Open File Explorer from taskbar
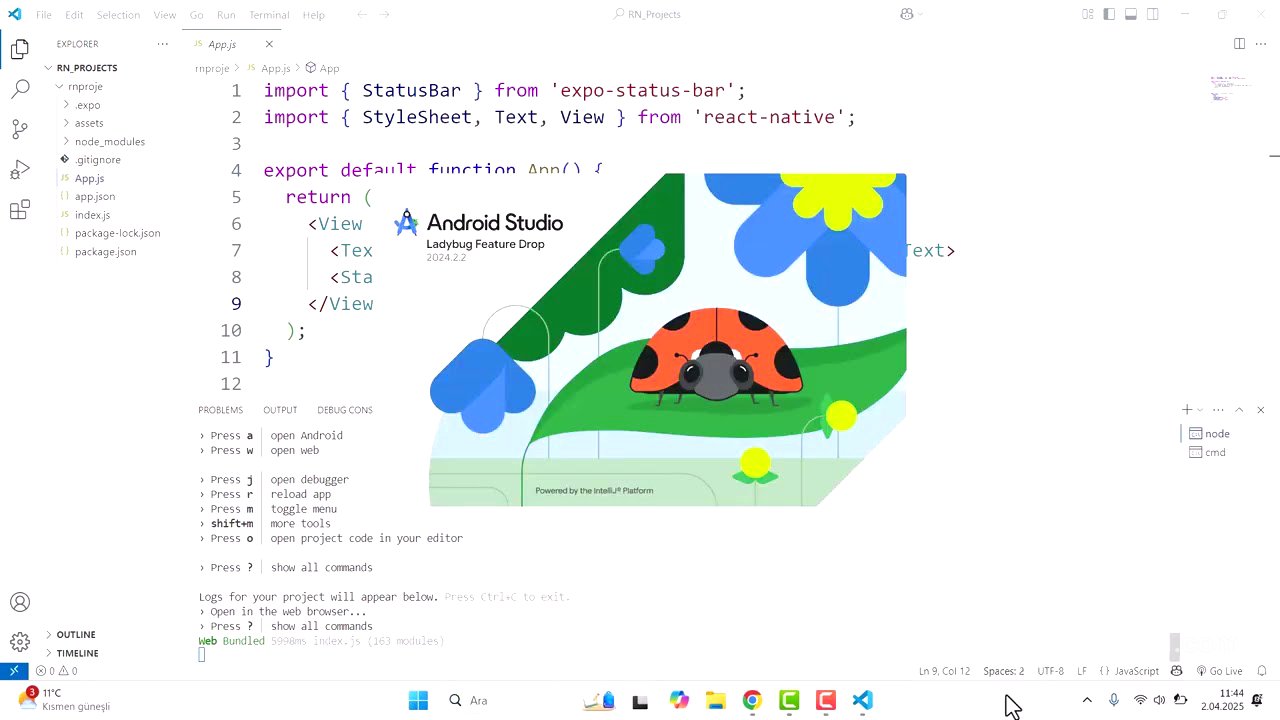Viewport: 1280px width, 720px height. [x=715, y=700]
